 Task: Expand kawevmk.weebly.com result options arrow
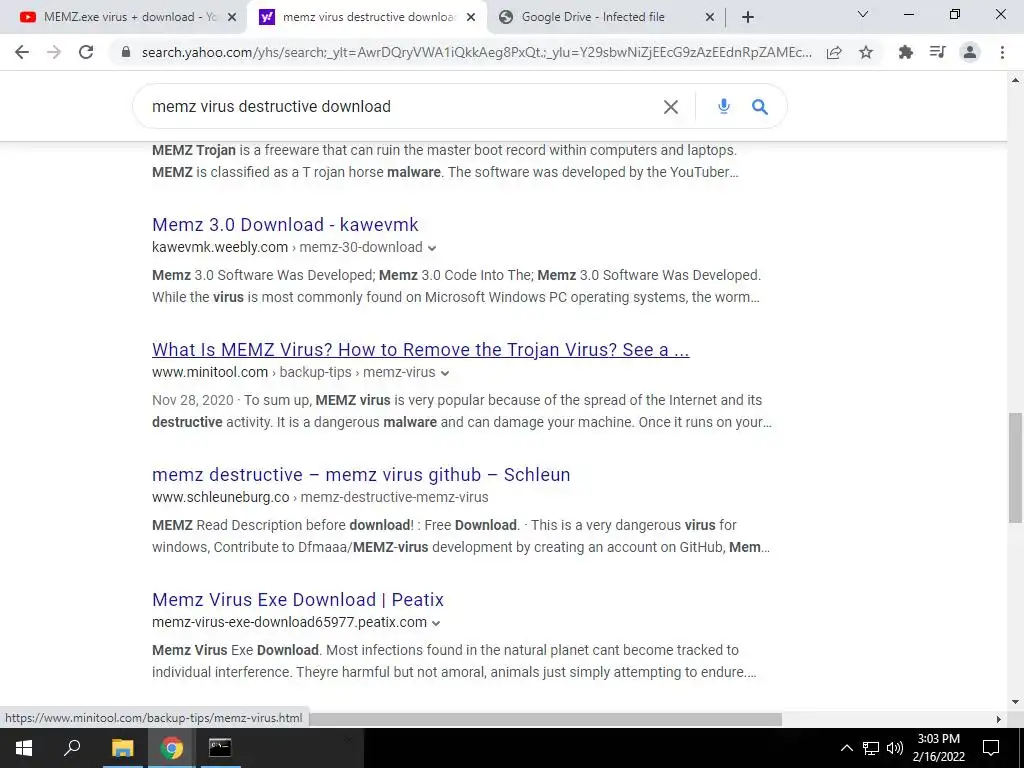coord(432,248)
